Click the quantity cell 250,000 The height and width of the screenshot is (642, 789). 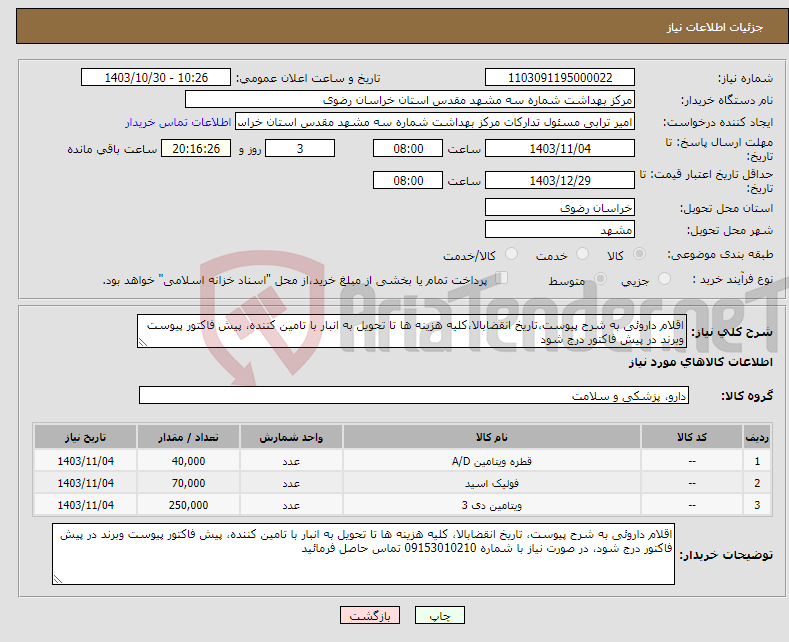pyautogui.click(x=188, y=505)
